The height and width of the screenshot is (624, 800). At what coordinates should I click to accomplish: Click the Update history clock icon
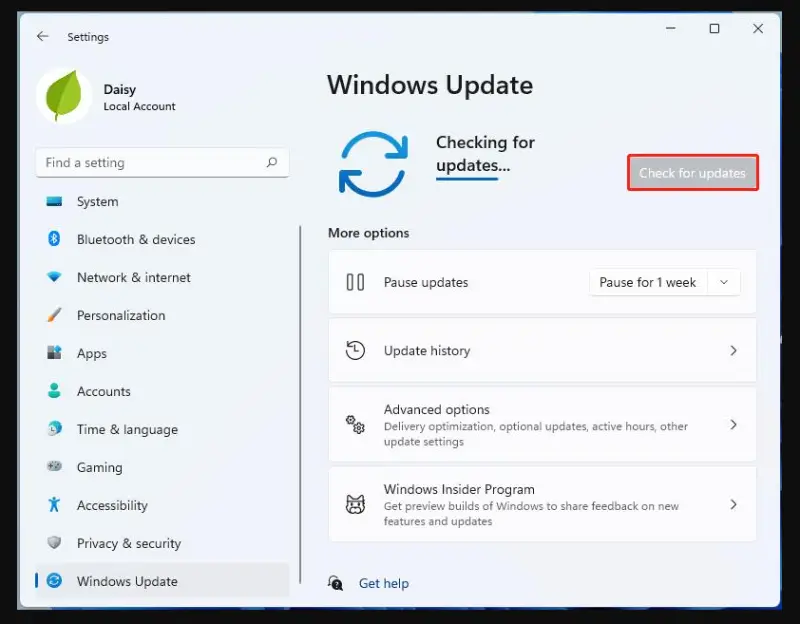[x=355, y=351]
